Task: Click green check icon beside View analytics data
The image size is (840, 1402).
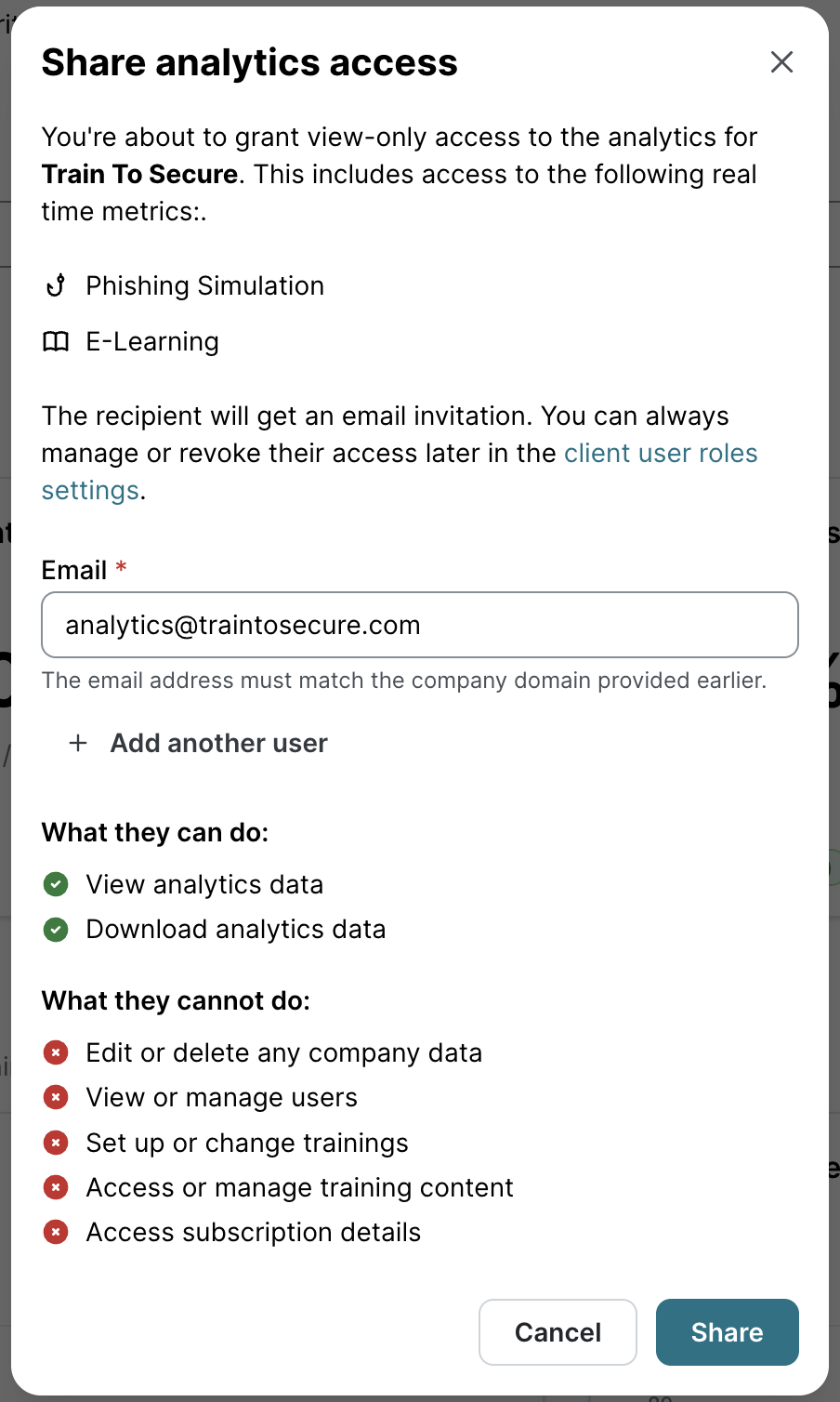Action: 56,884
